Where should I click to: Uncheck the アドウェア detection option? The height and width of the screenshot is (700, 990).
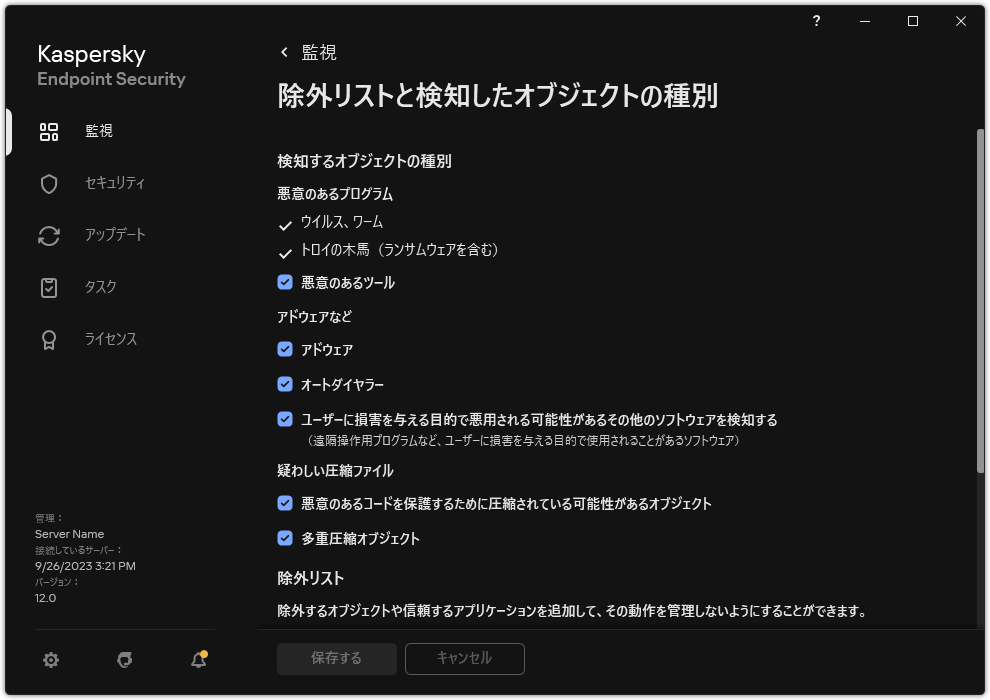click(x=283, y=350)
